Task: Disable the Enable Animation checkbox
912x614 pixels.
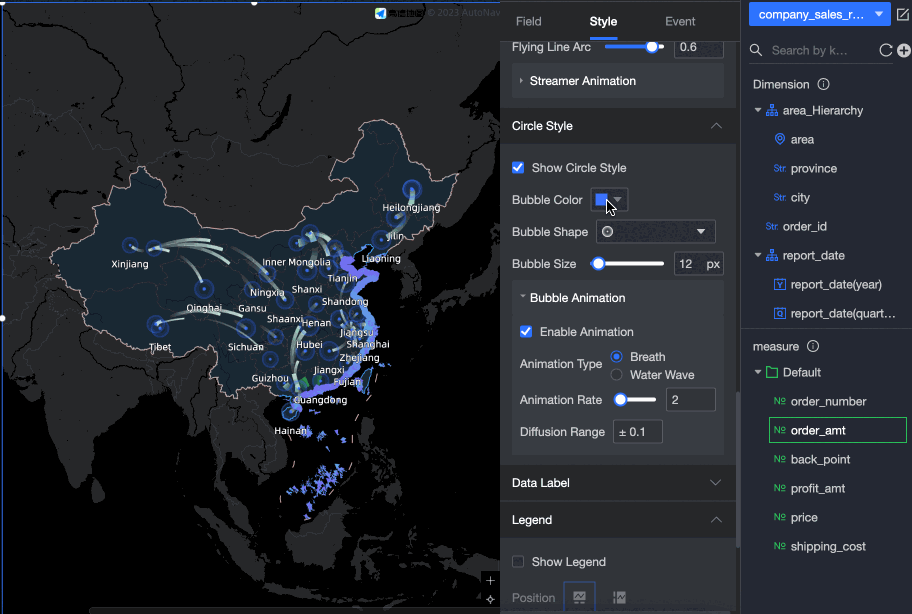Action: click(x=526, y=331)
